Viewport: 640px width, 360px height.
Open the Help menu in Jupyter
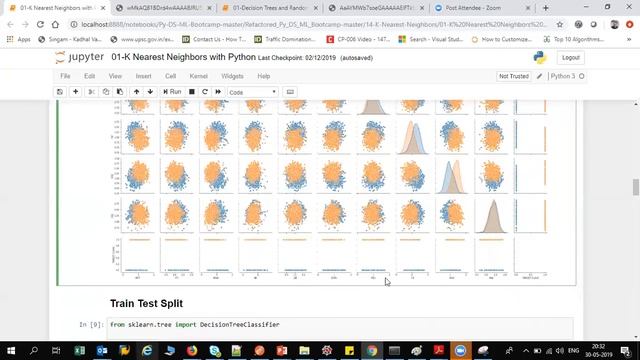tap(264, 76)
